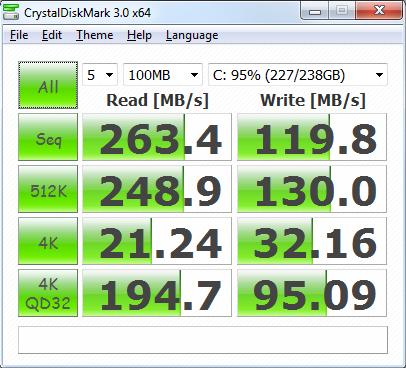Start the Seq benchmark test
406x368 pixels.
[48, 137]
